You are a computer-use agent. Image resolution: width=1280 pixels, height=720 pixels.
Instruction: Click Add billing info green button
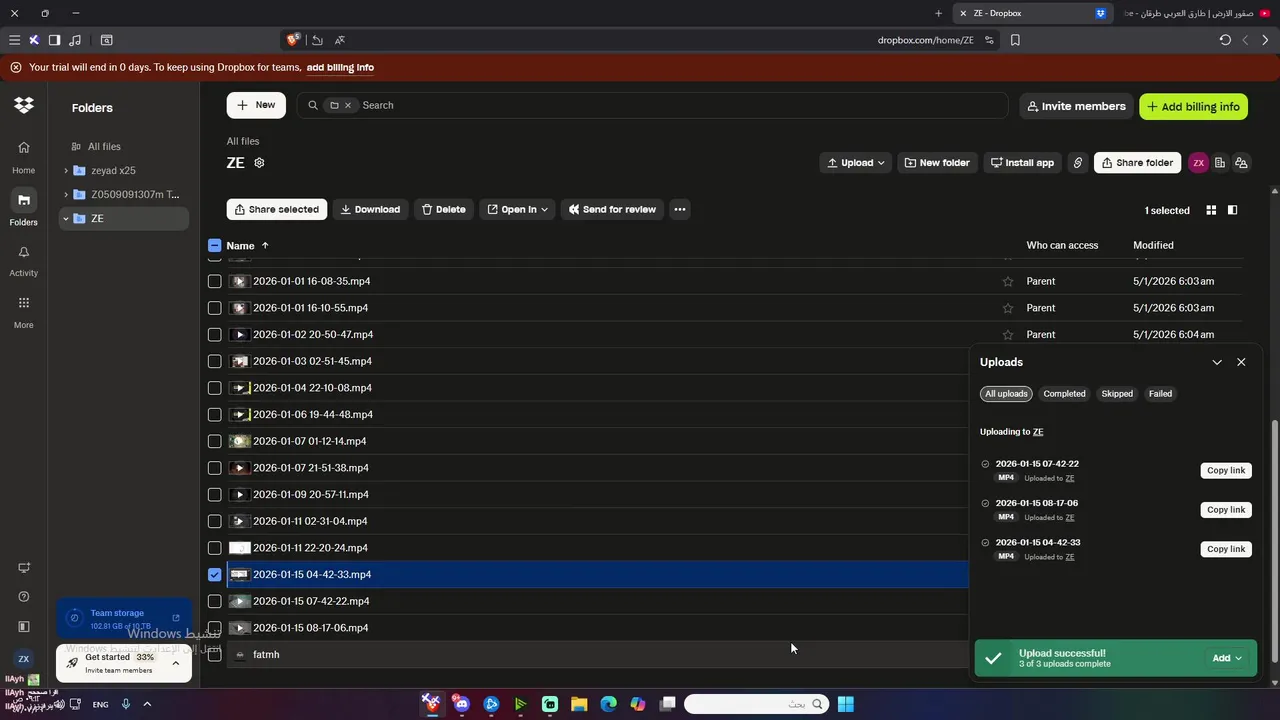1193,107
